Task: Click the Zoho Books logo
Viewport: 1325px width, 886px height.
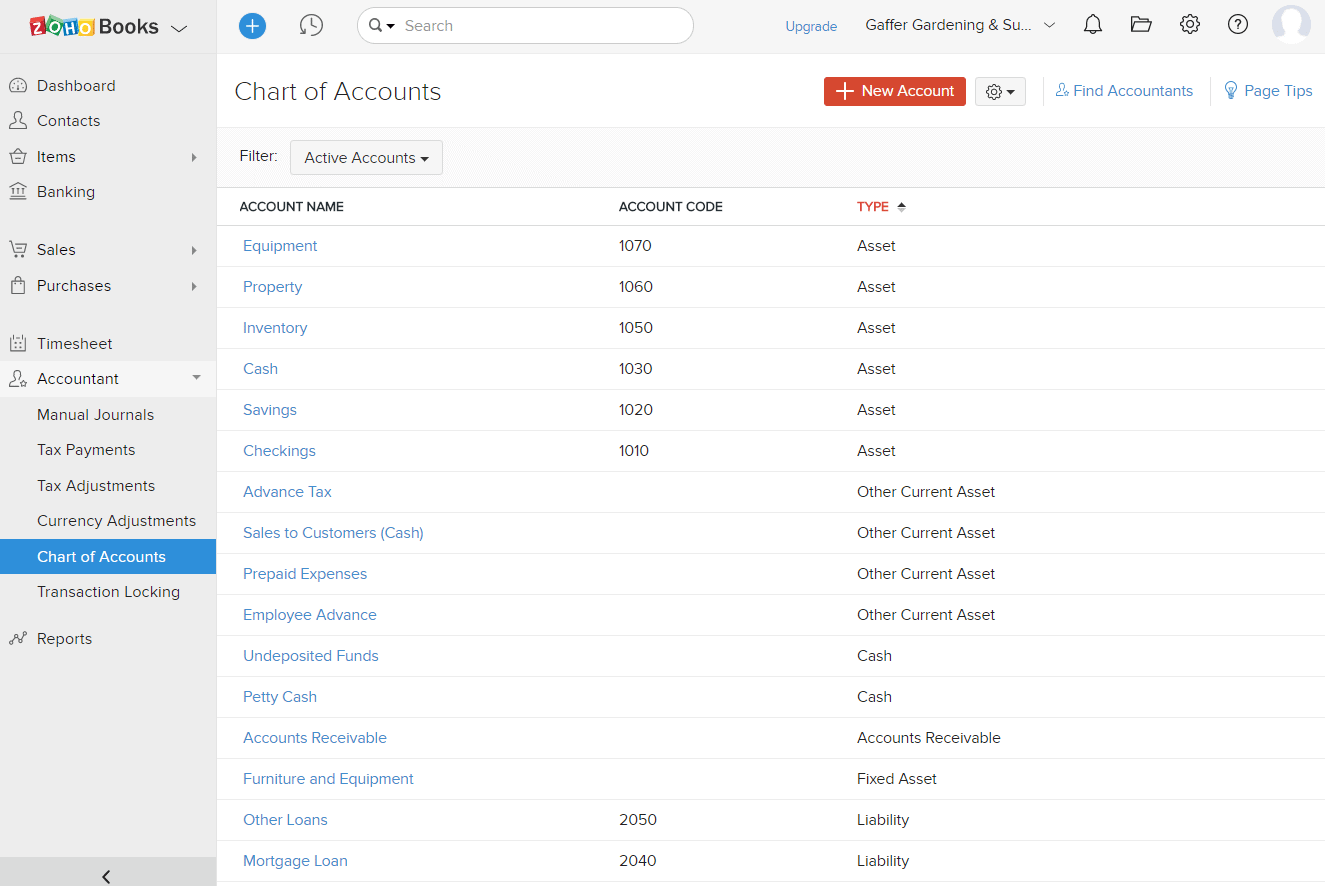Action: [94, 27]
